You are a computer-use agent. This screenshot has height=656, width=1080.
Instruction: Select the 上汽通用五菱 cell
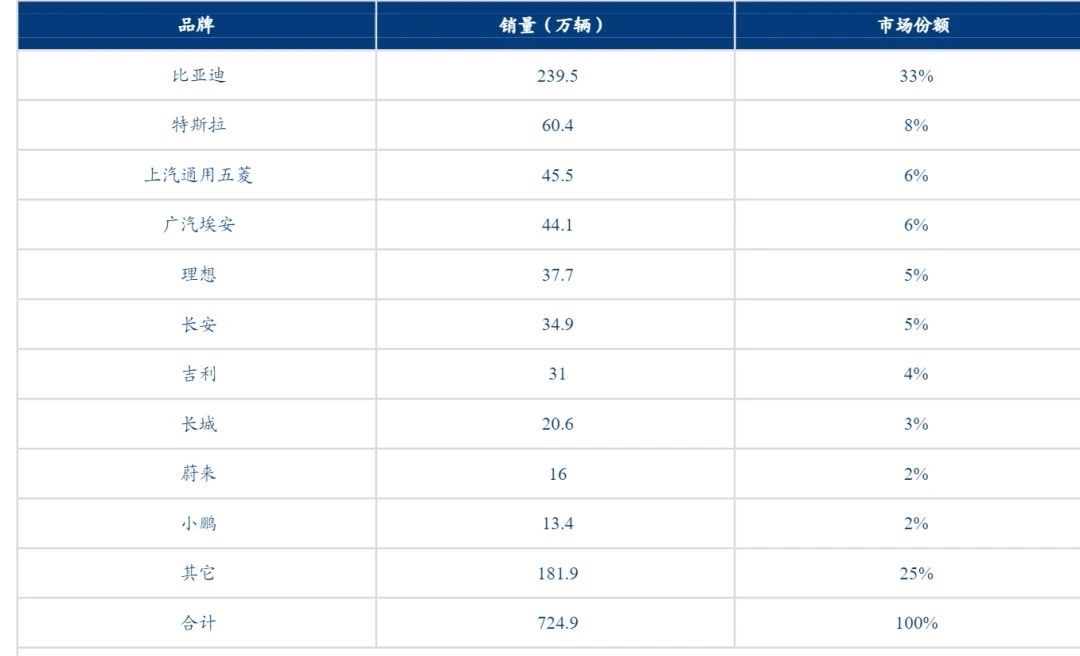point(198,175)
